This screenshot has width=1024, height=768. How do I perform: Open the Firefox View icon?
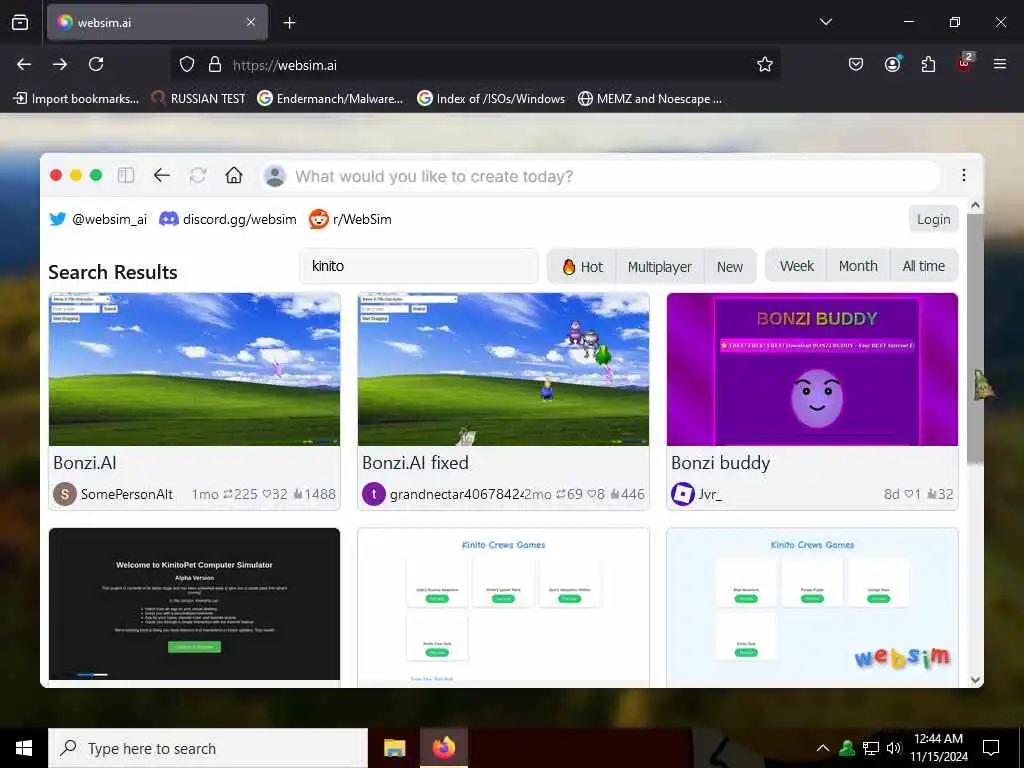click(x=20, y=22)
